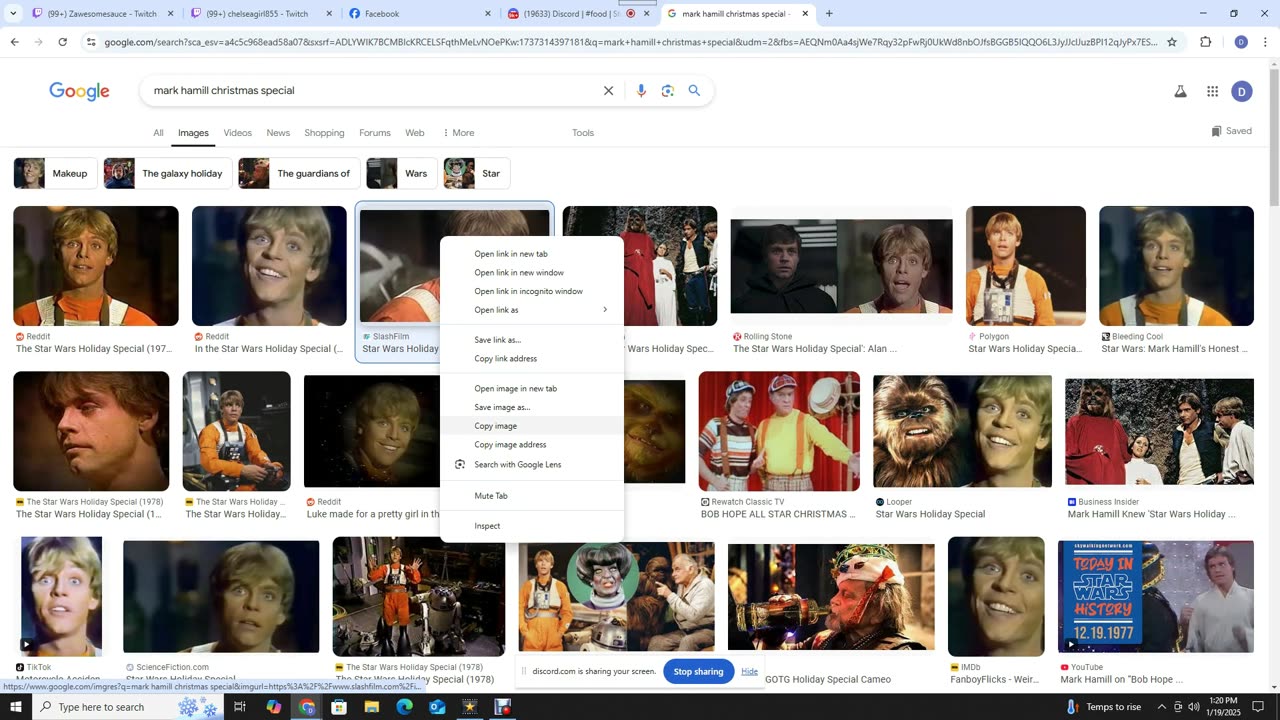
Task: Select The galaxy holiday filter chip
Action: pyautogui.click(x=168, y=173)
